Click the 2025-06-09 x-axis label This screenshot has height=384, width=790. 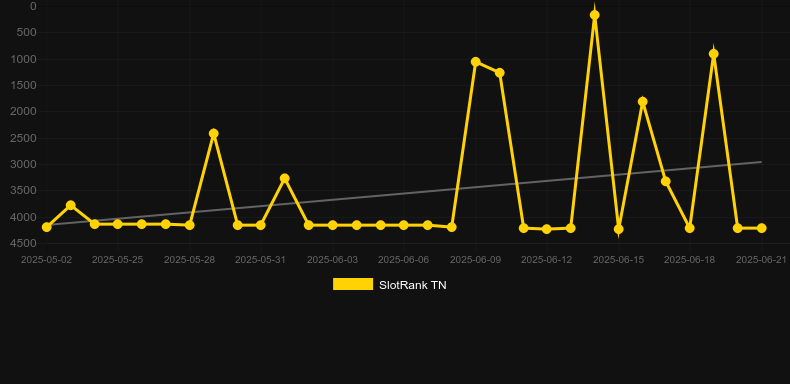point(476,260)
